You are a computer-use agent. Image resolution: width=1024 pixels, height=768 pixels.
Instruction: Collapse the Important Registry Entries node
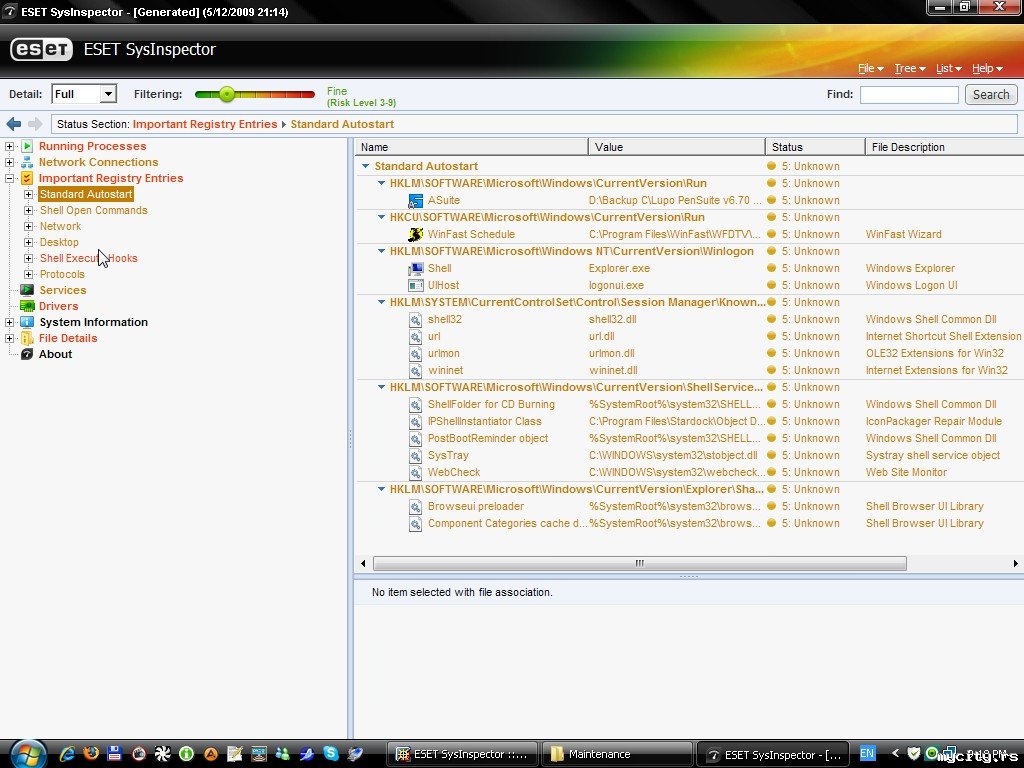coord(10,178)
